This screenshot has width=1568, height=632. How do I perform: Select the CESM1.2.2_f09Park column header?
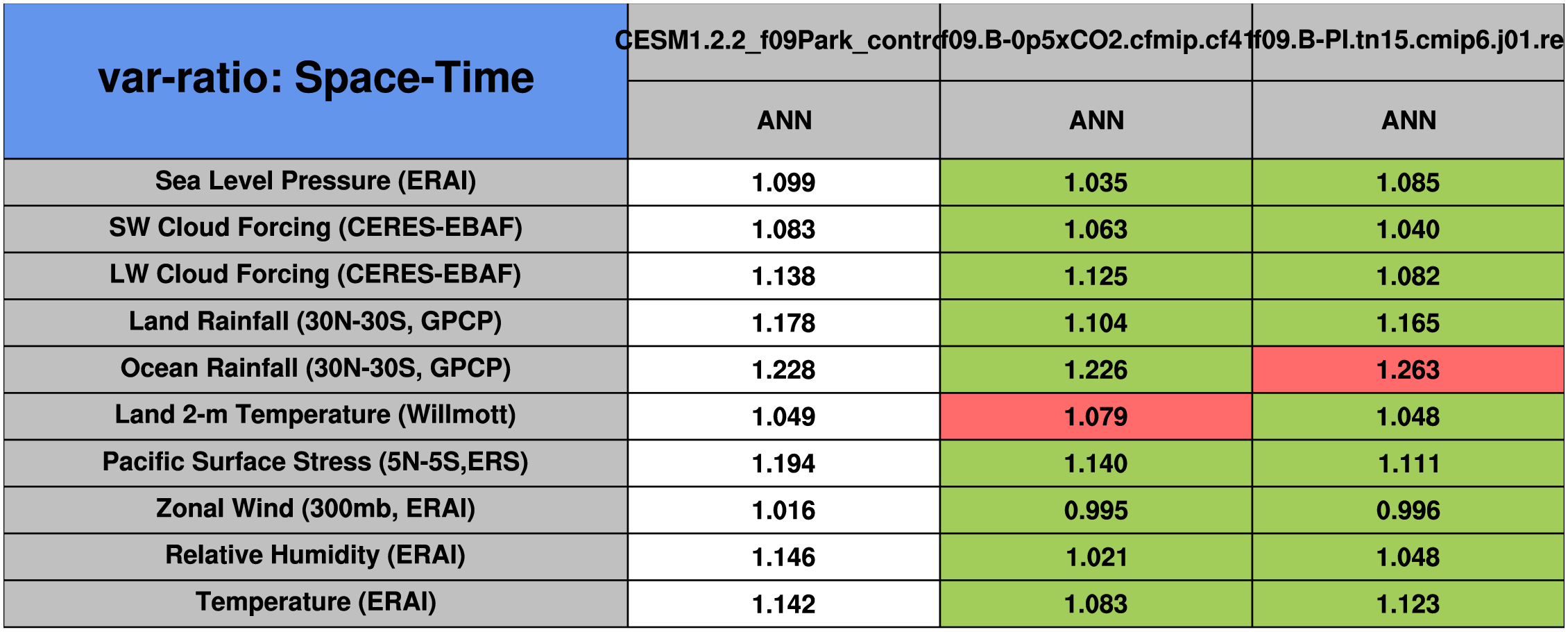click(x=783, y=42)
